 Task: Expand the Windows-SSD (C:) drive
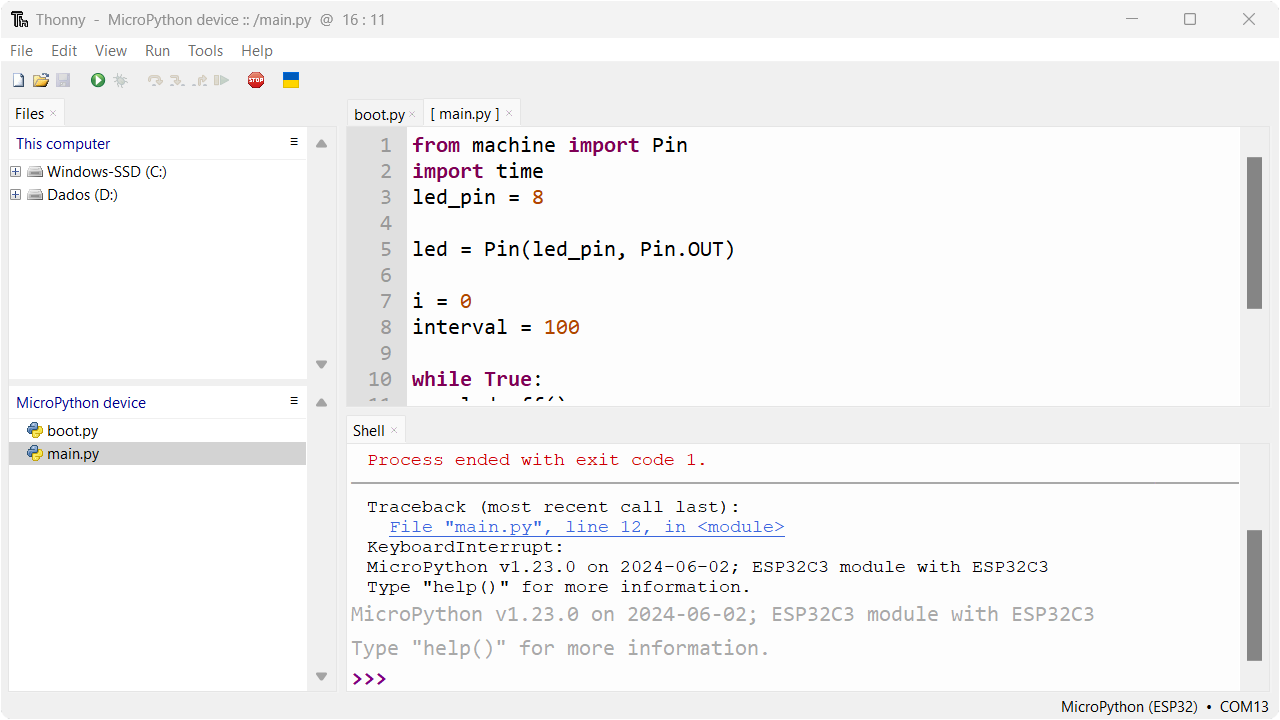(15, 171)
